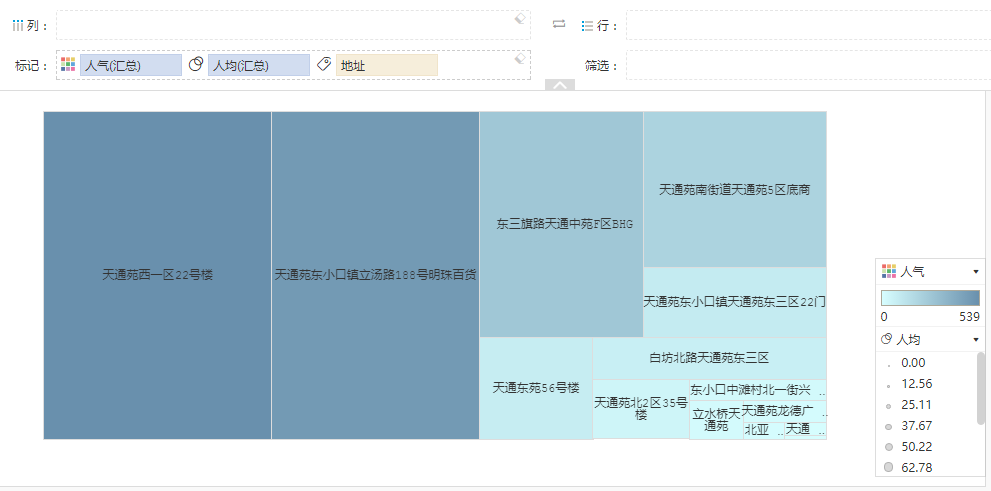Click the 行 rows icon
Screen dimensions: 991x491
(588, 26)
